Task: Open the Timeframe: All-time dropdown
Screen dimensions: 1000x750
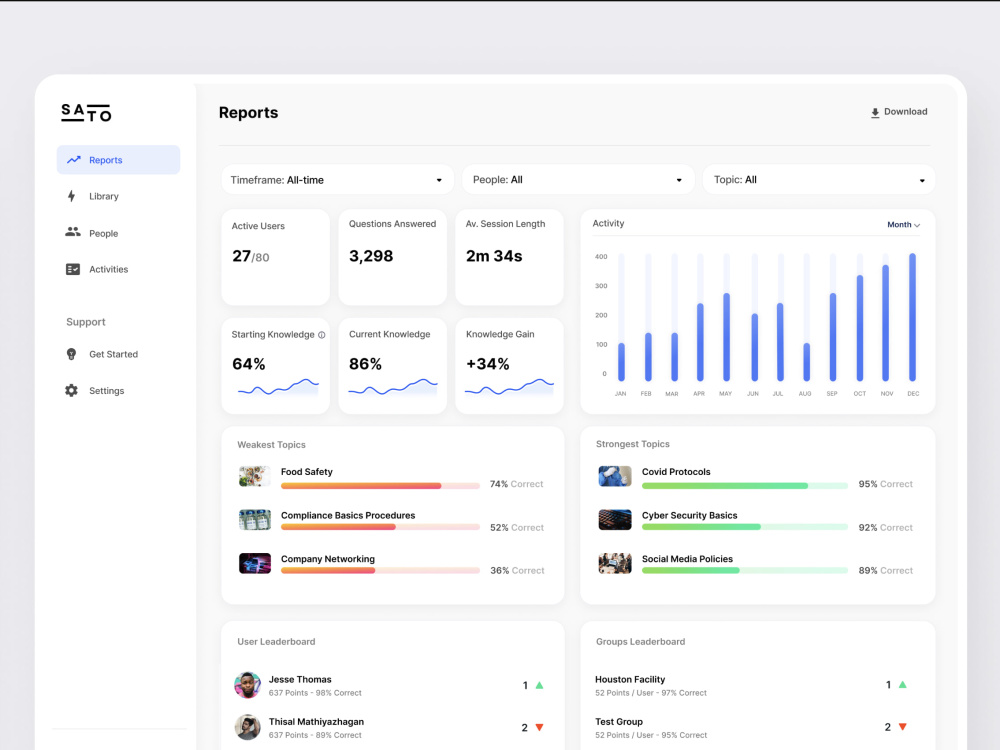Action: tap(337, 180)
